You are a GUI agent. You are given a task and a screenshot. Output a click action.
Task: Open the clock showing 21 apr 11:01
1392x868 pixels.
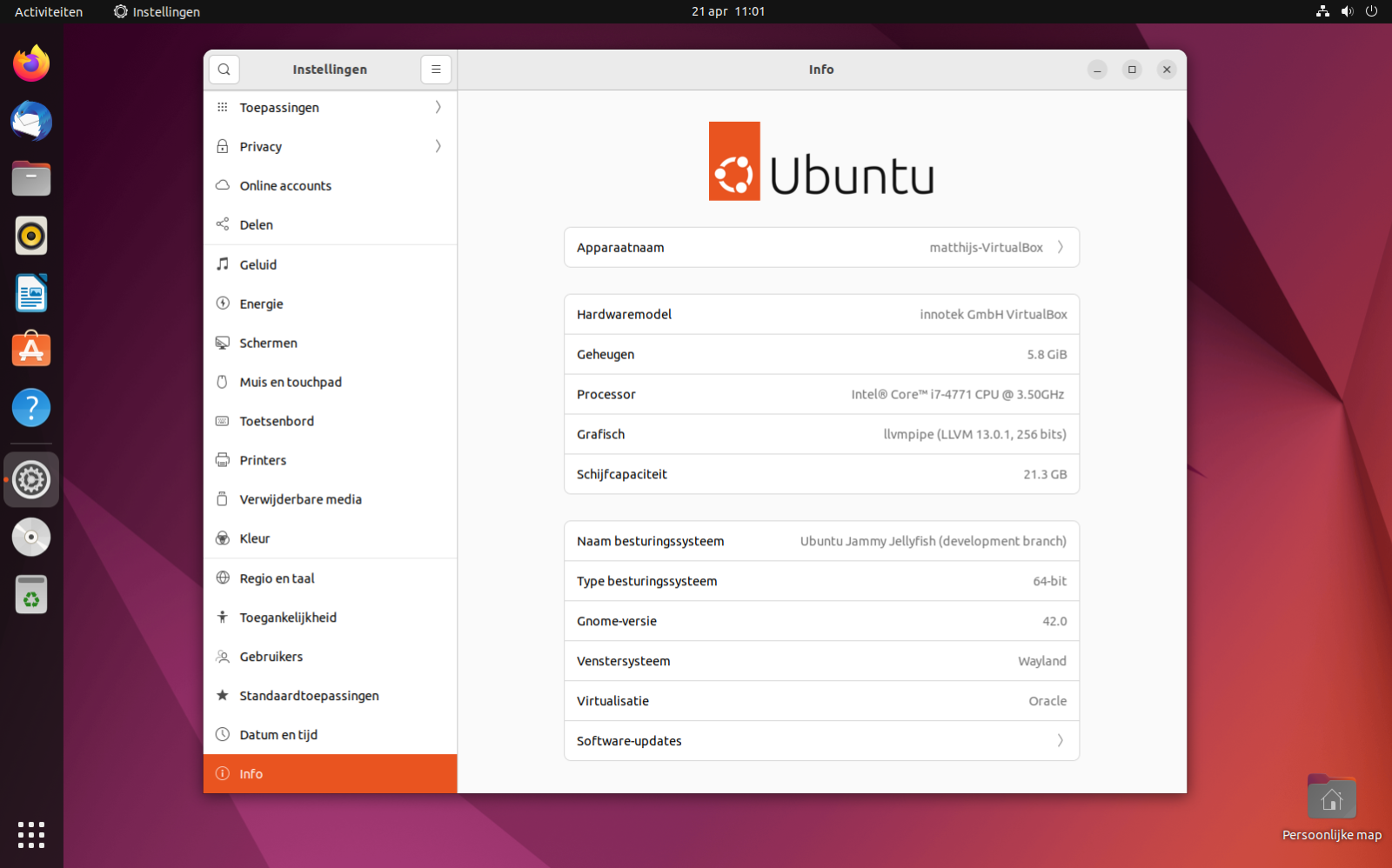tap(728, 12)
